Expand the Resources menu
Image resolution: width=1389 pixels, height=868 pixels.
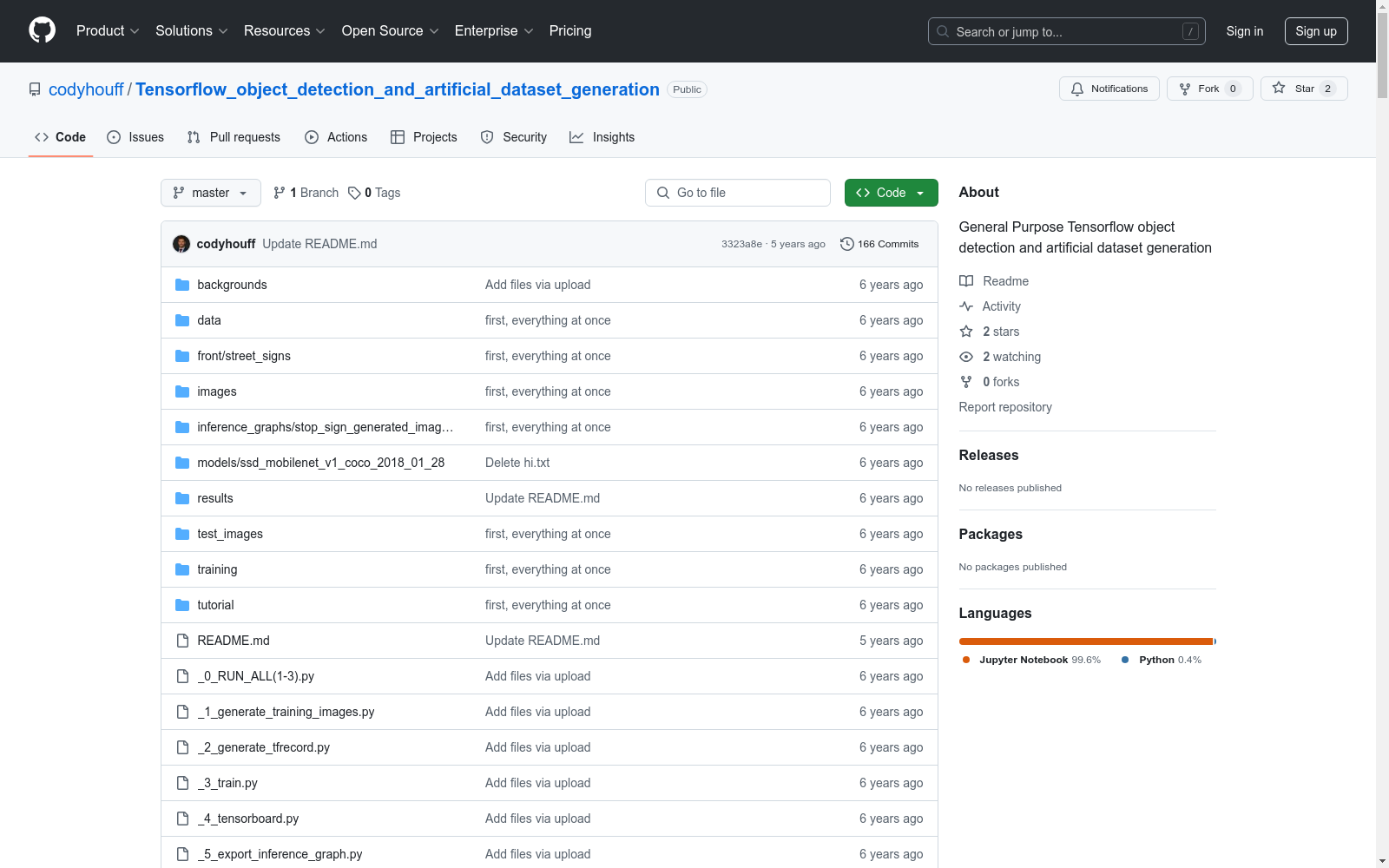pos(285,31)
